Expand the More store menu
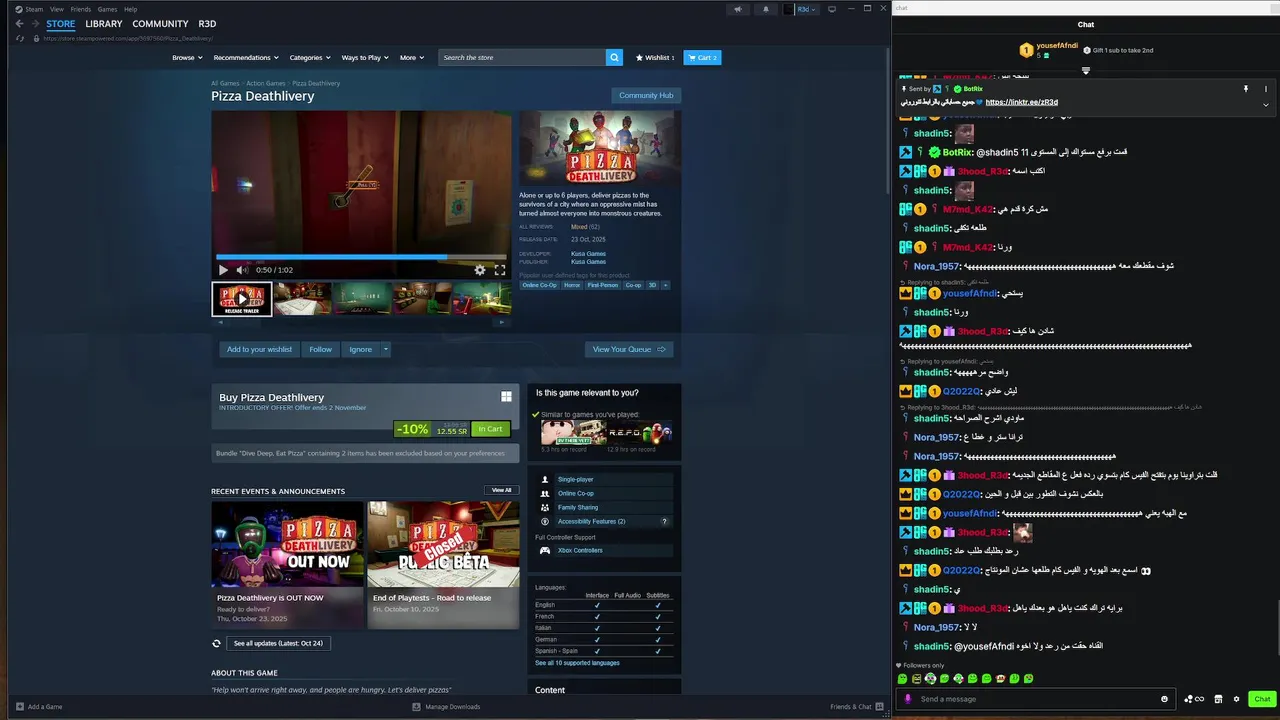Image resolution: width=1280 pixels, height=720 pixels. pyautogui.click(x=411, y=57)
